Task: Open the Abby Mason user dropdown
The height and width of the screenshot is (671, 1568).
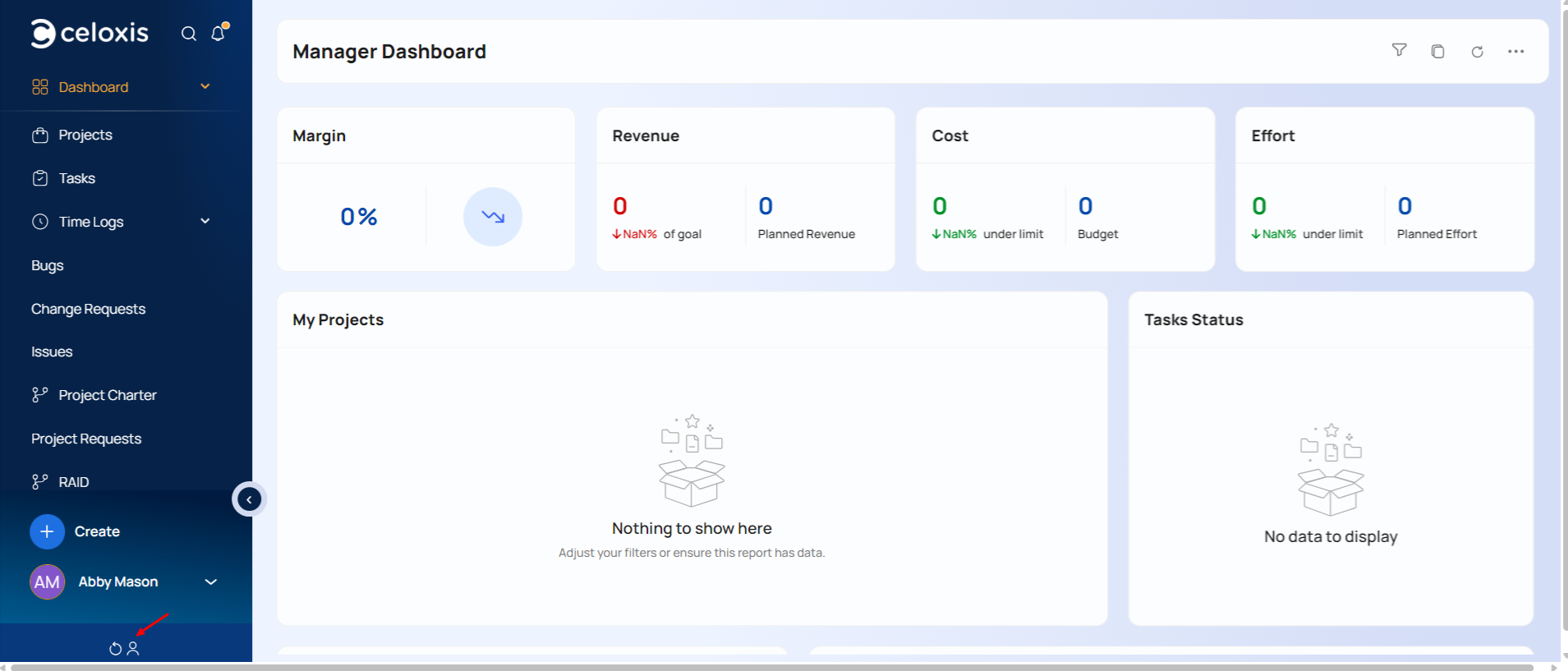Action: [x=210, y=581]
